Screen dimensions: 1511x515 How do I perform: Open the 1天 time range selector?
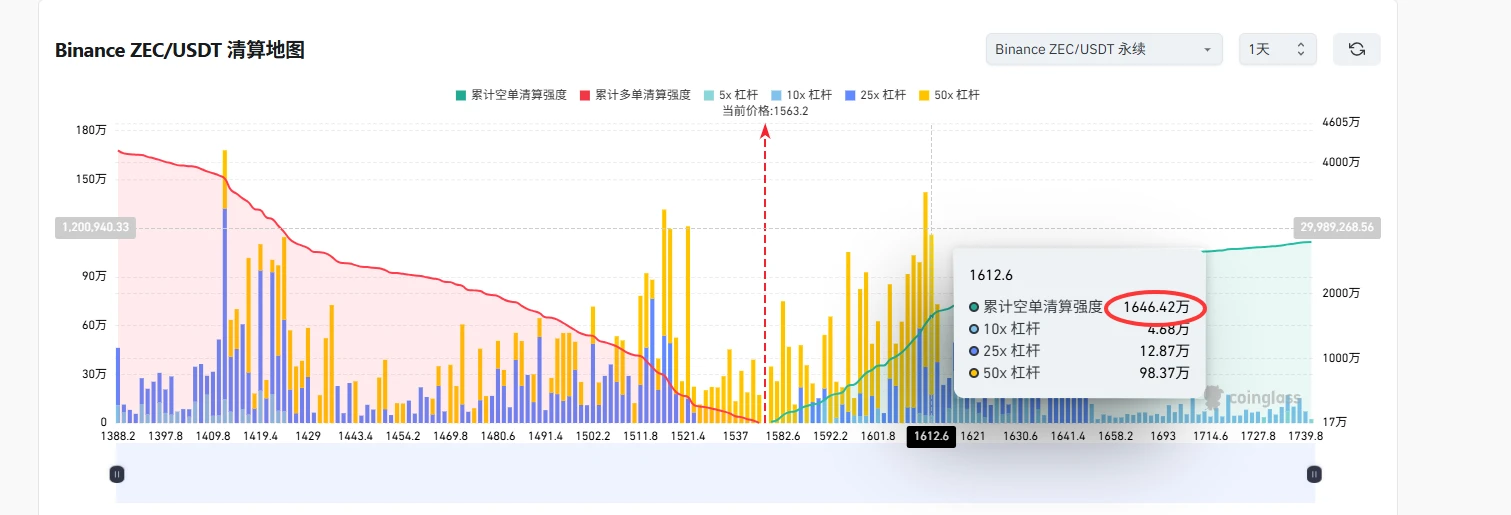(x=1278, y=49)
